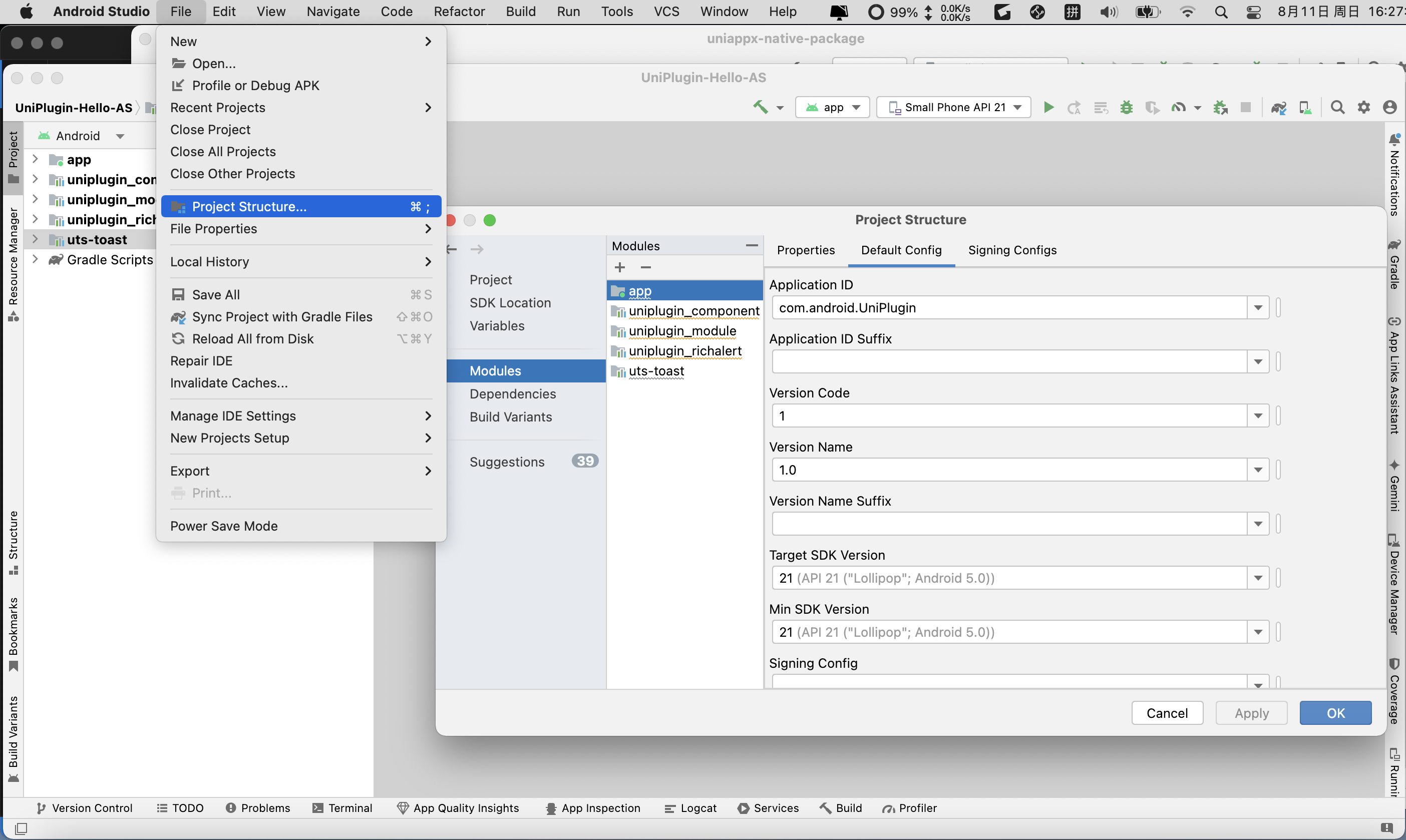Image resolution: width=1406 pixels, height=840 pixels.
Task: Run the app with the green play icon
Action: pyautogui.click(x=1048, y=107)
